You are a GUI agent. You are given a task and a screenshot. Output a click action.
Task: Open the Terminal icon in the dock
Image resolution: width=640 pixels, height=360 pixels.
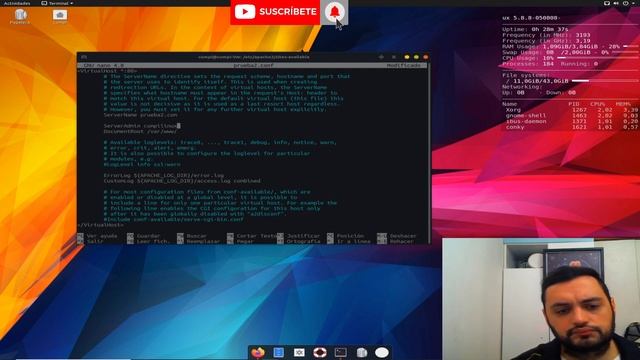(340, 352)
